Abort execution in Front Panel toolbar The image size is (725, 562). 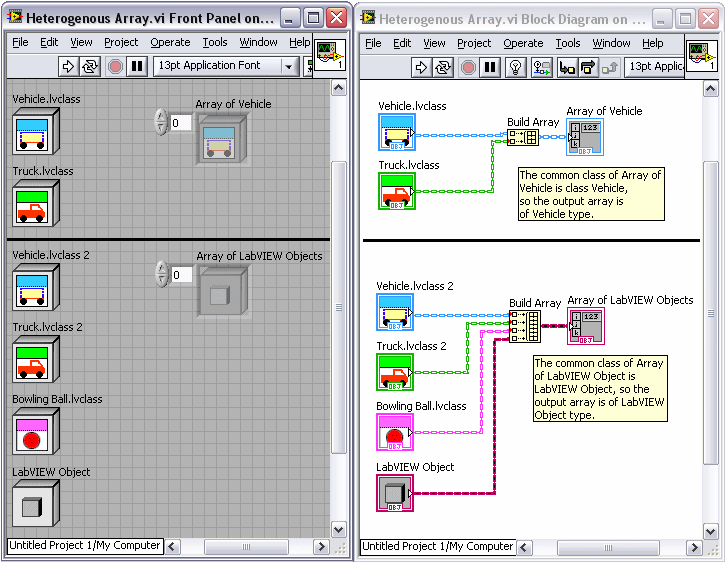(x=115, y=67)
